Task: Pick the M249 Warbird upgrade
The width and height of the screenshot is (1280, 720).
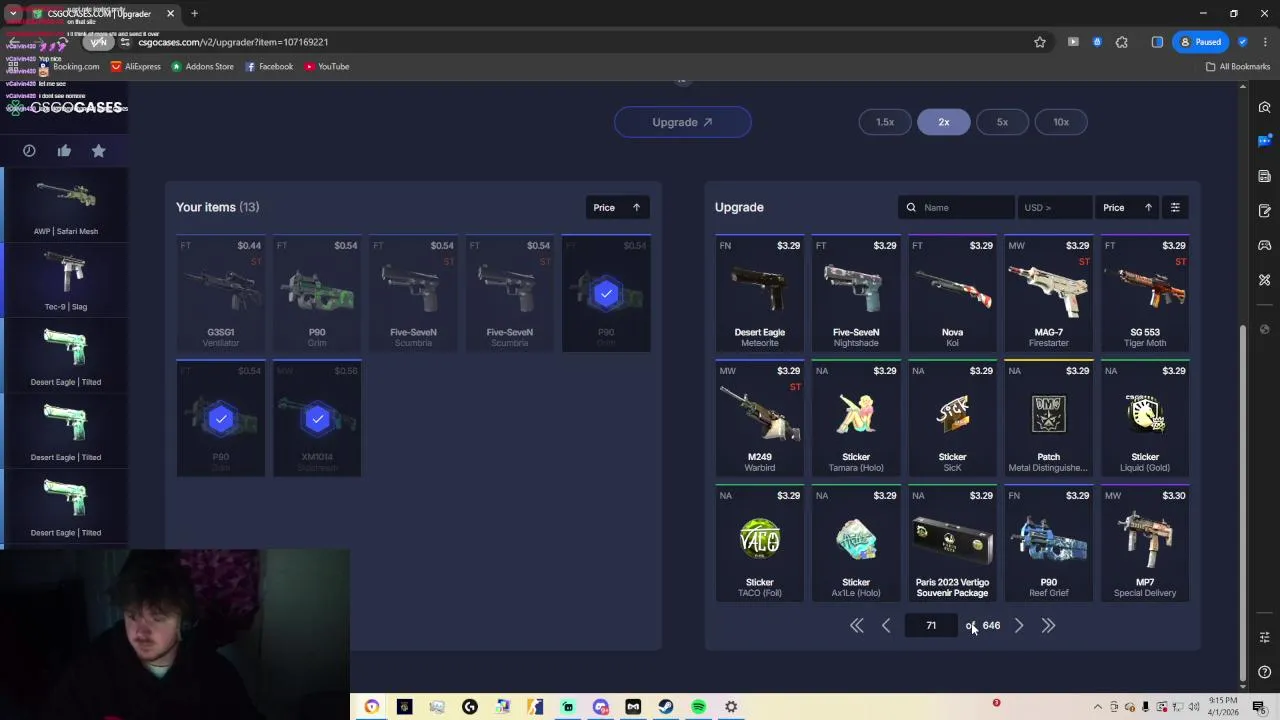Action: tap(760, 418)
